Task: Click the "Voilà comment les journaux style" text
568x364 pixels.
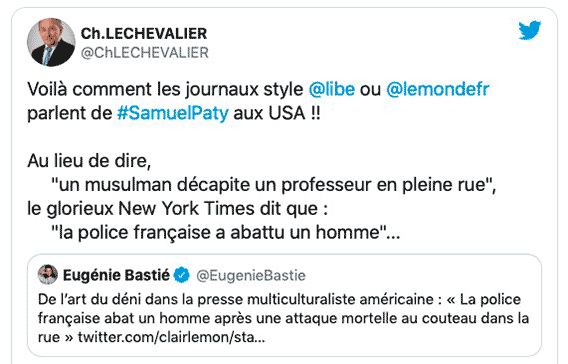Action: pos(165,89)
